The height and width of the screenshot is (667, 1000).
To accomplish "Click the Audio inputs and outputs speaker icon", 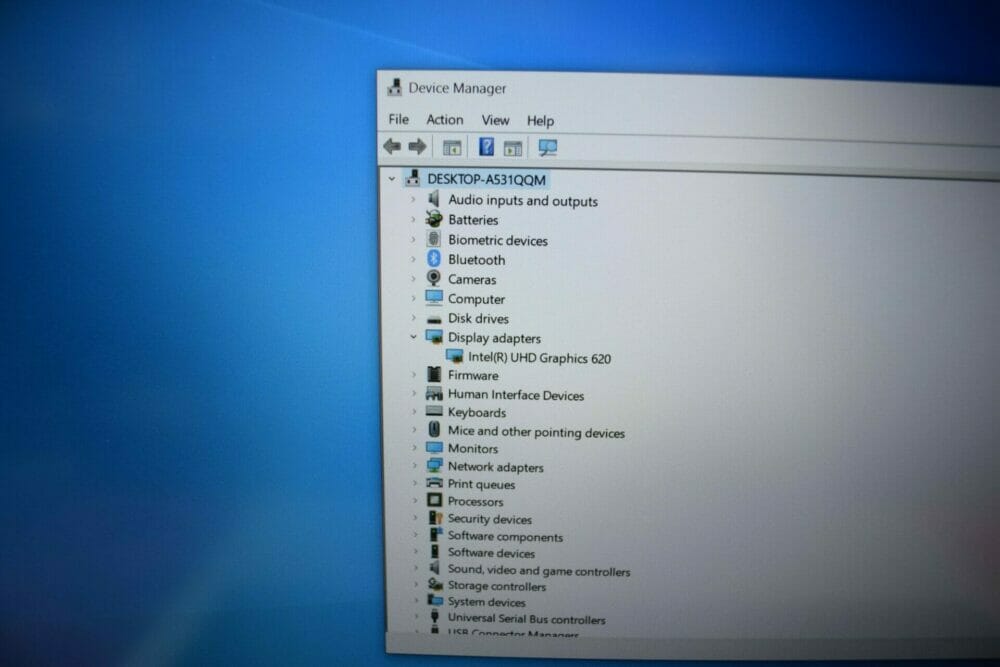I will click(434, 199).
